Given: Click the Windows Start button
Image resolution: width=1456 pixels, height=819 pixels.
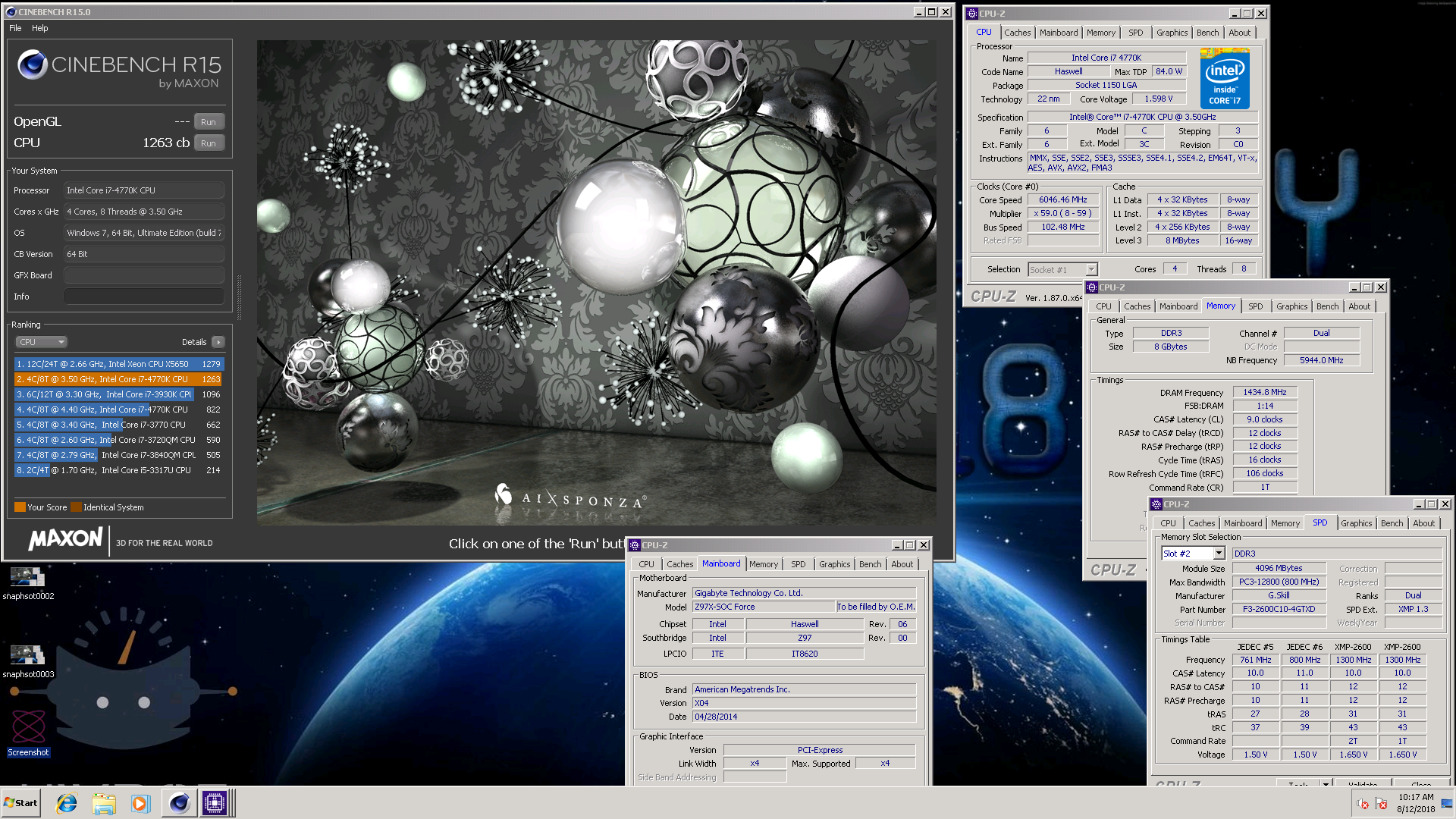Looking at the screenshot, I should (x=20, y=803).
